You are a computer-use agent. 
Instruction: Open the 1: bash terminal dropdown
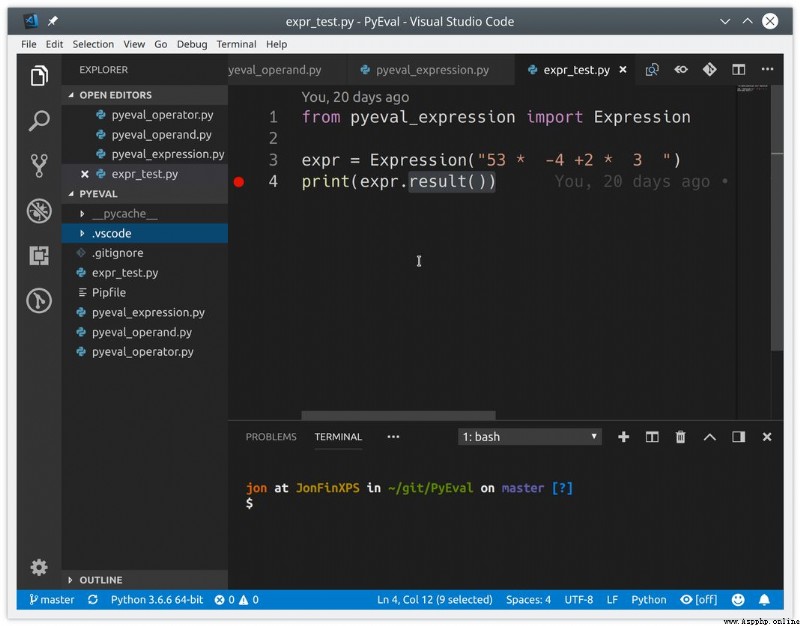coord(529,437)
